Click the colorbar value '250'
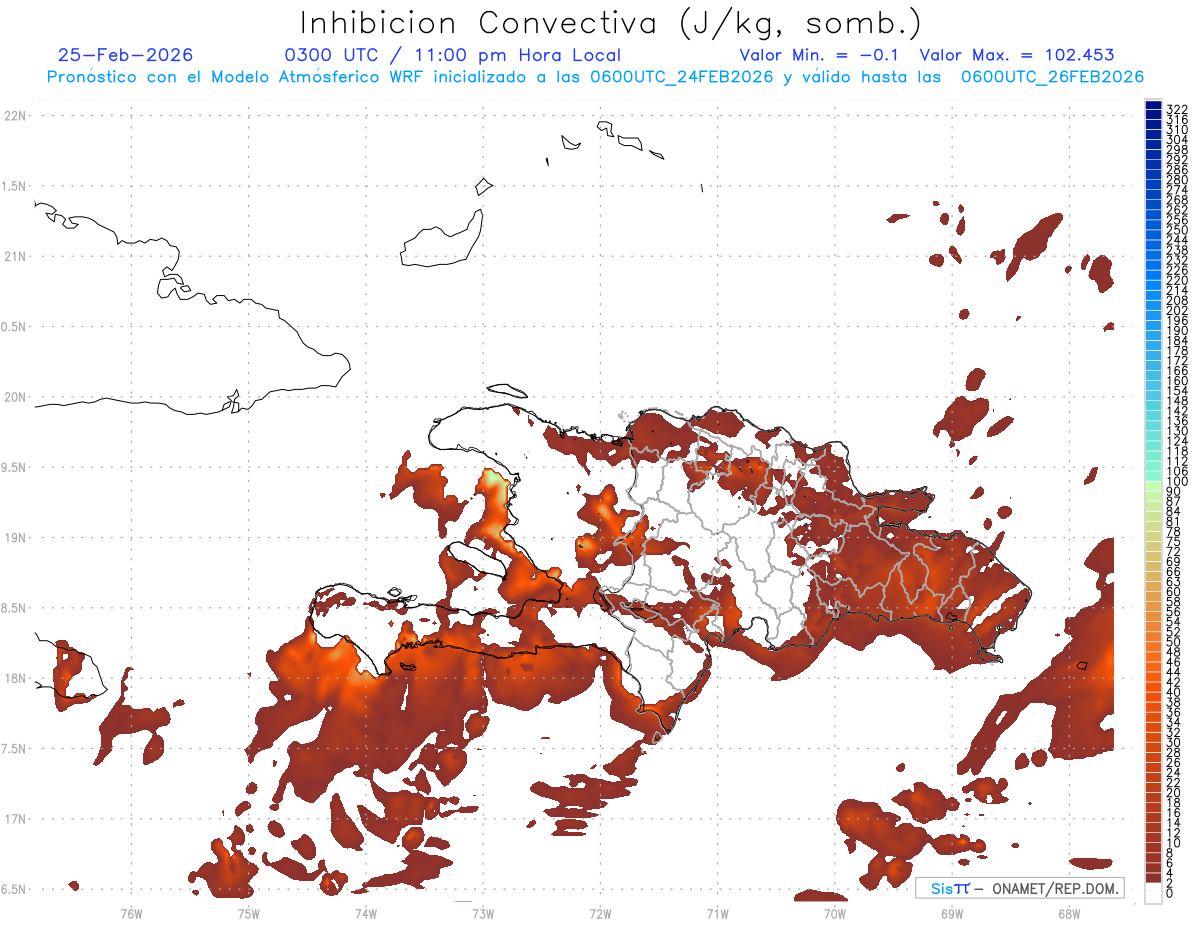The width and height of the screenshot is (1200, 927). [1176, 230]
